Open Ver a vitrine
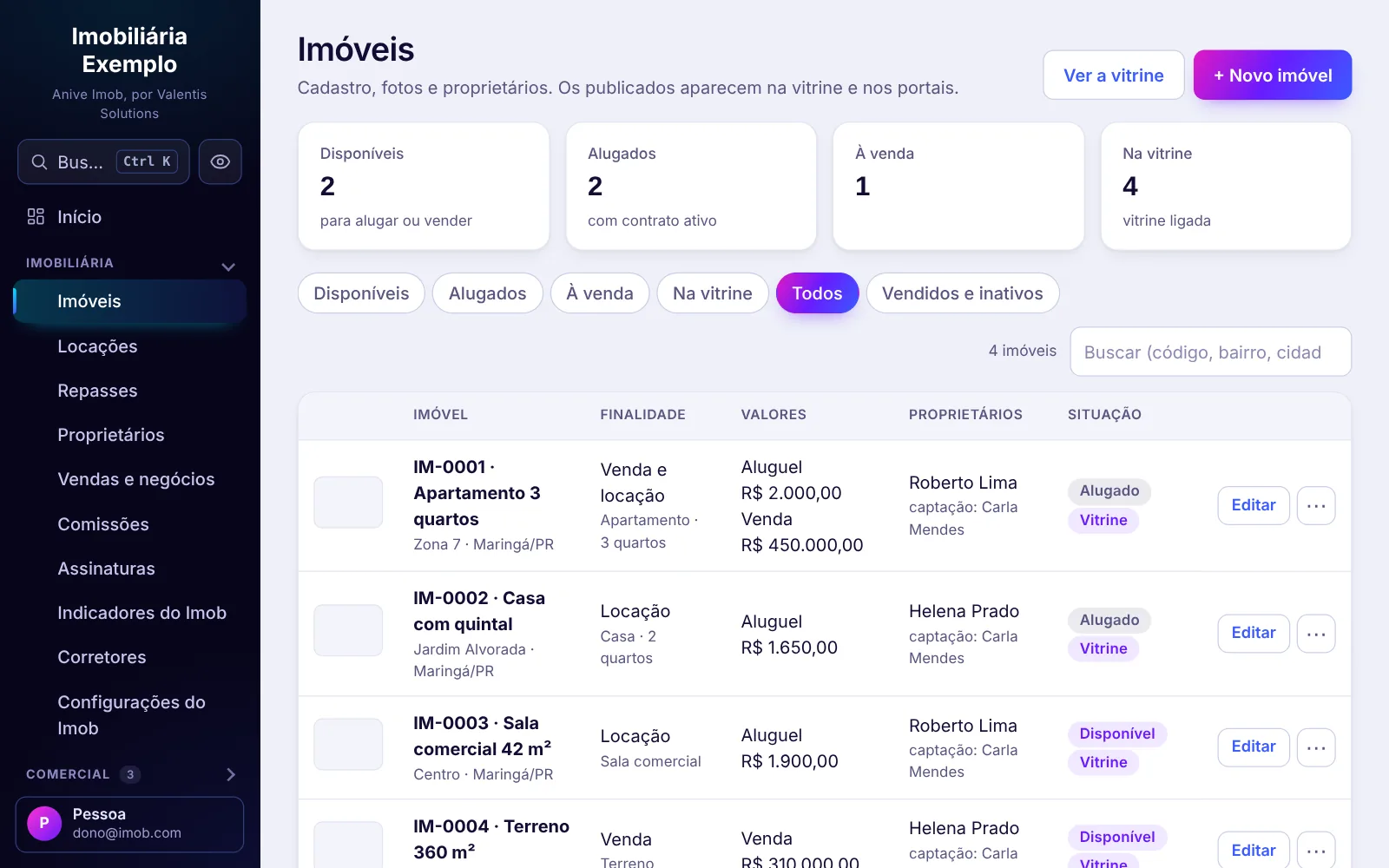The height and width of the screenshot is (868, 1389). click(x=1114, y=76)
